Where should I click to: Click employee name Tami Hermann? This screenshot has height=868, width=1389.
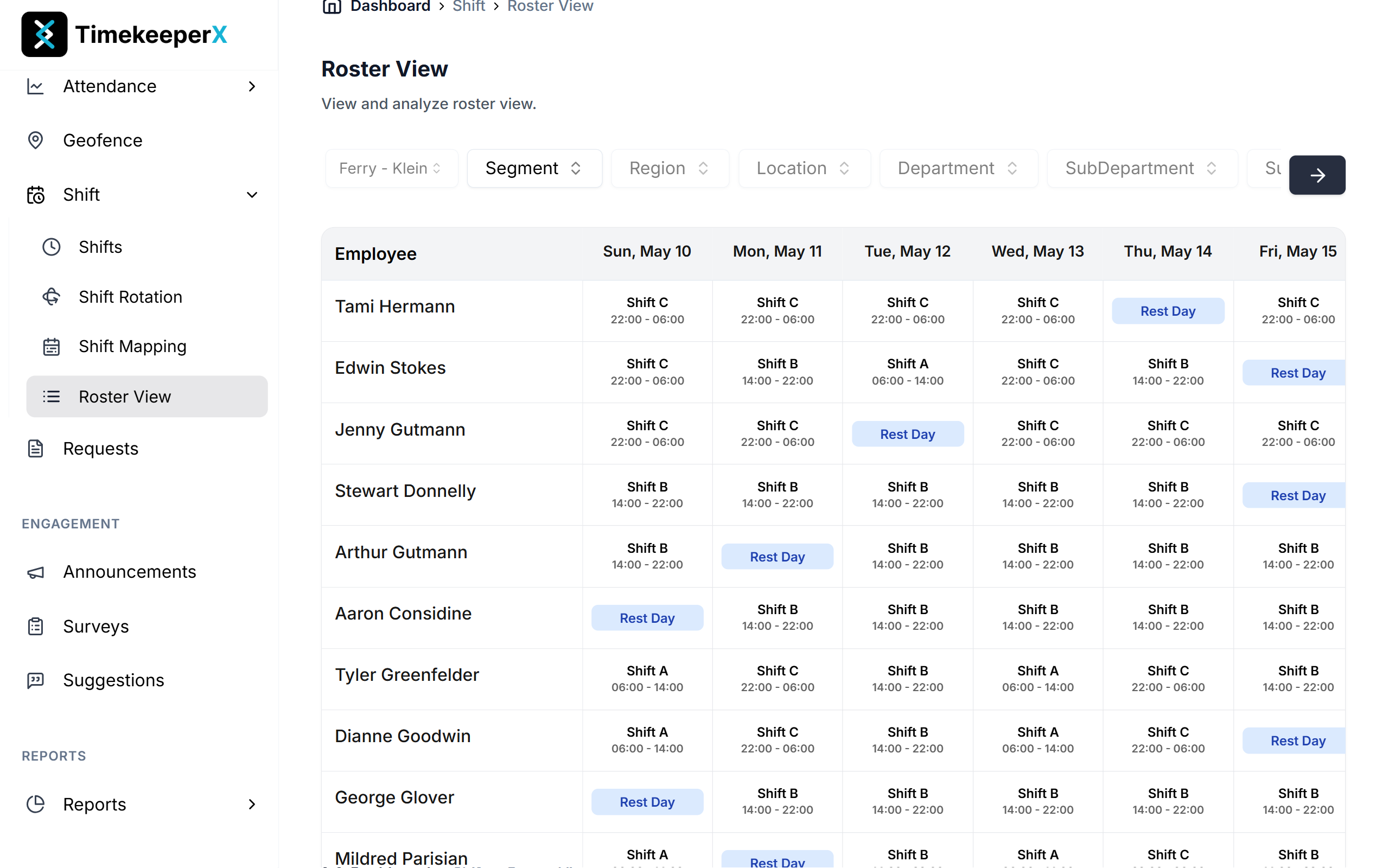point(395,306)
